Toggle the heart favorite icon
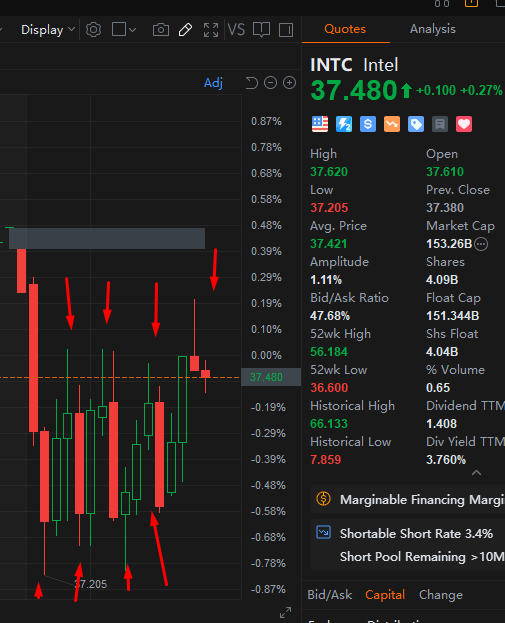The width and height of the screenshot is (505, 623). [x=464, y=124]
